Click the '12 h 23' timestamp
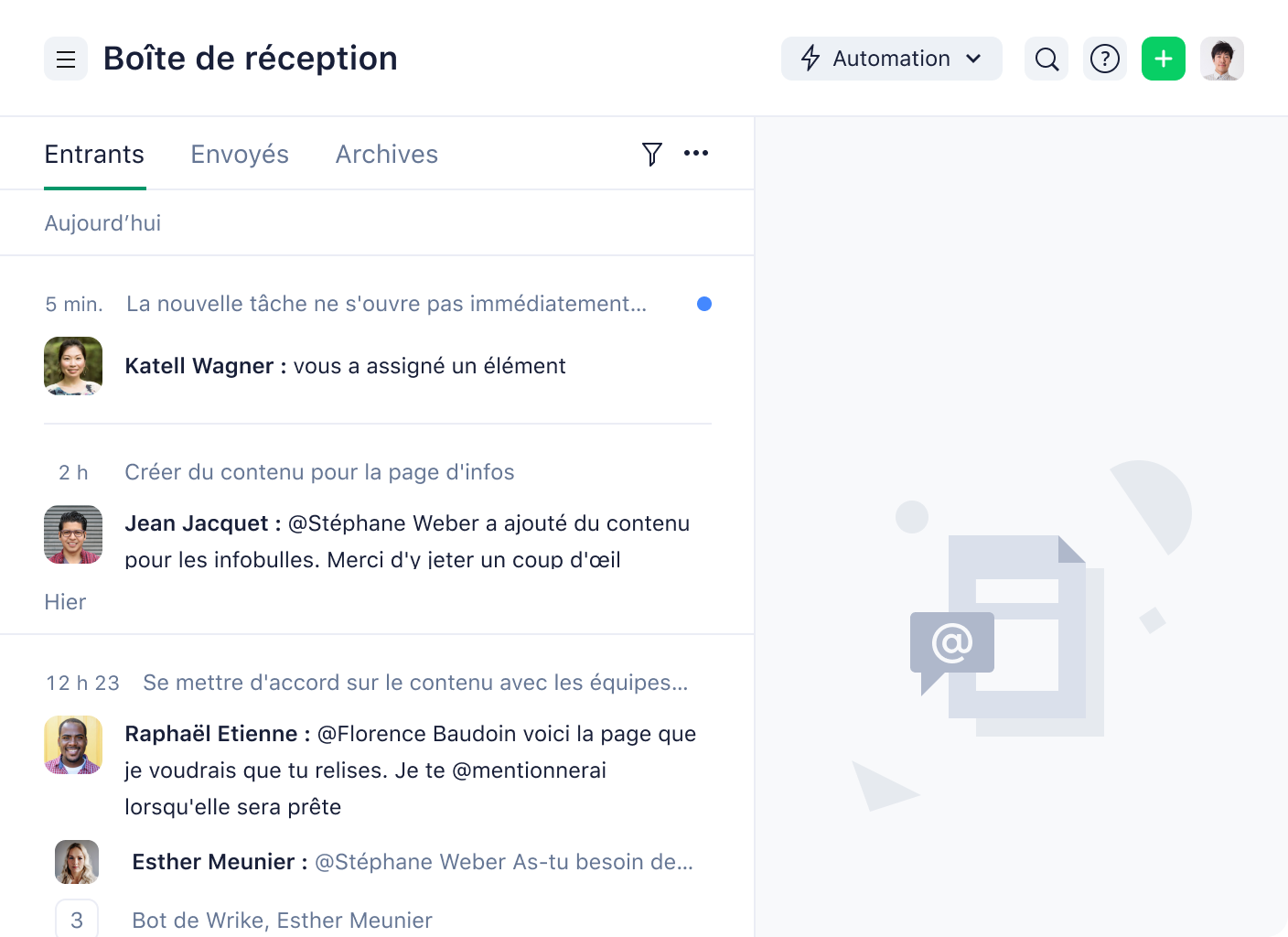Viewport: 1288px width, 937px height. pyautogui.click(x=82, y=683)
